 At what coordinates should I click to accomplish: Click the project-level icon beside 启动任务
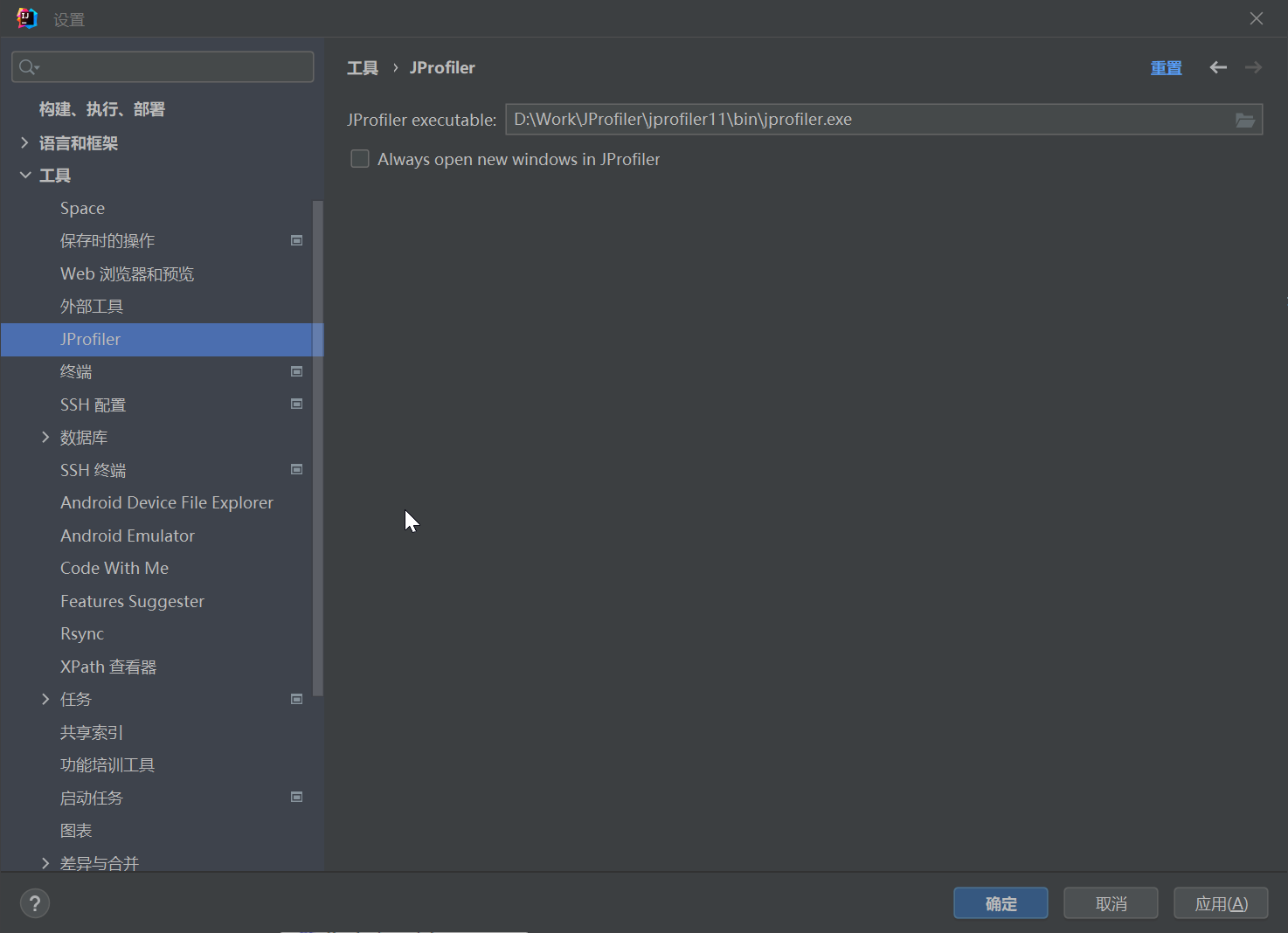pos(297,797)
